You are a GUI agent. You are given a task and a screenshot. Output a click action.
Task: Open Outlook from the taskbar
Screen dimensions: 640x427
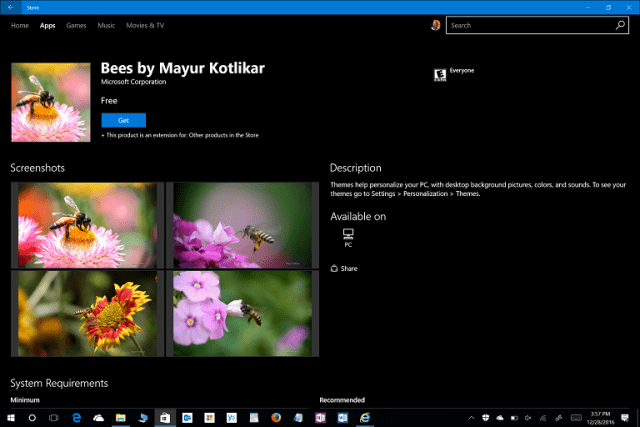(x=187, y=418)
